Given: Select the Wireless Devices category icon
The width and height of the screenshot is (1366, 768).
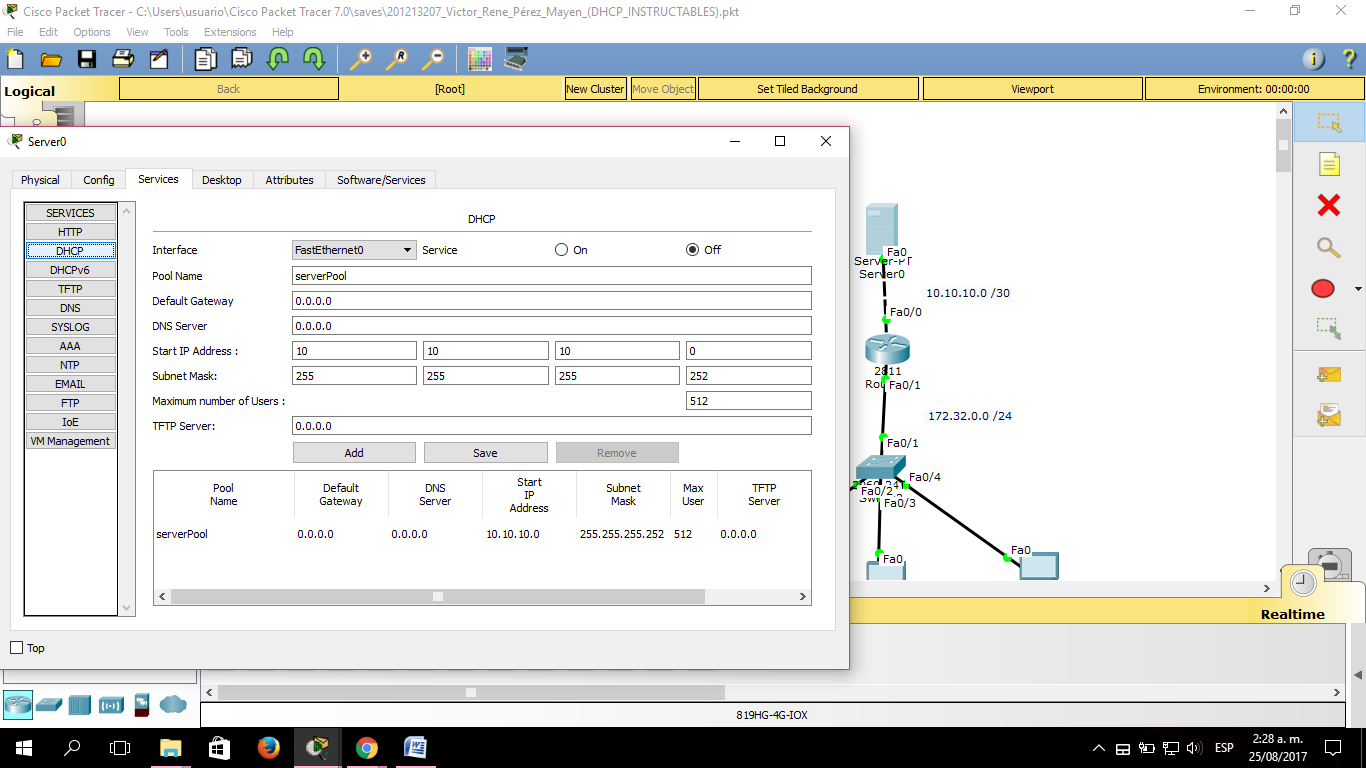Looking at the screenshot, I should [x=111, y=705].
